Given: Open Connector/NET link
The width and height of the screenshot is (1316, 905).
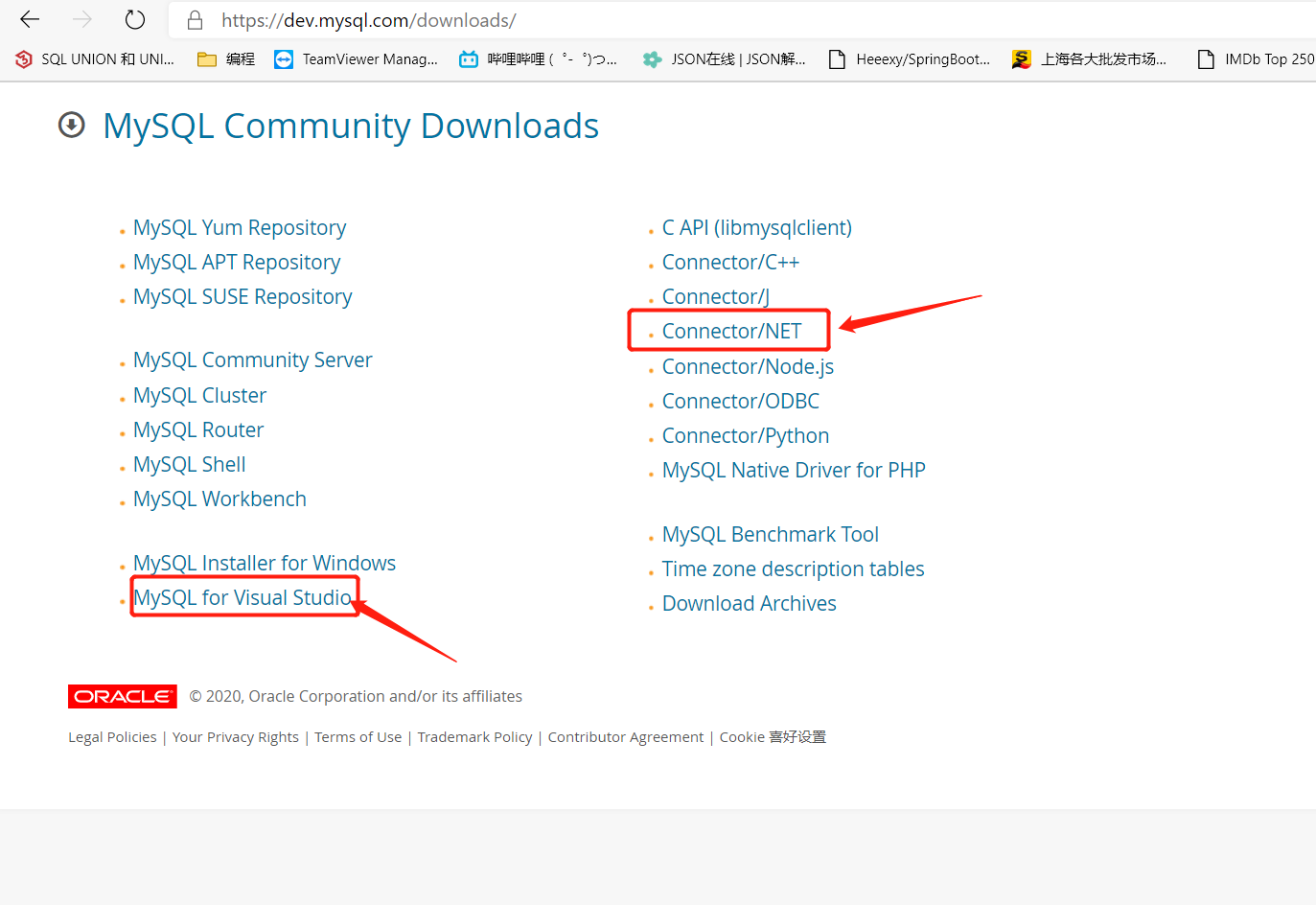Looking at the screenshot, I should [x=731, y=331].
